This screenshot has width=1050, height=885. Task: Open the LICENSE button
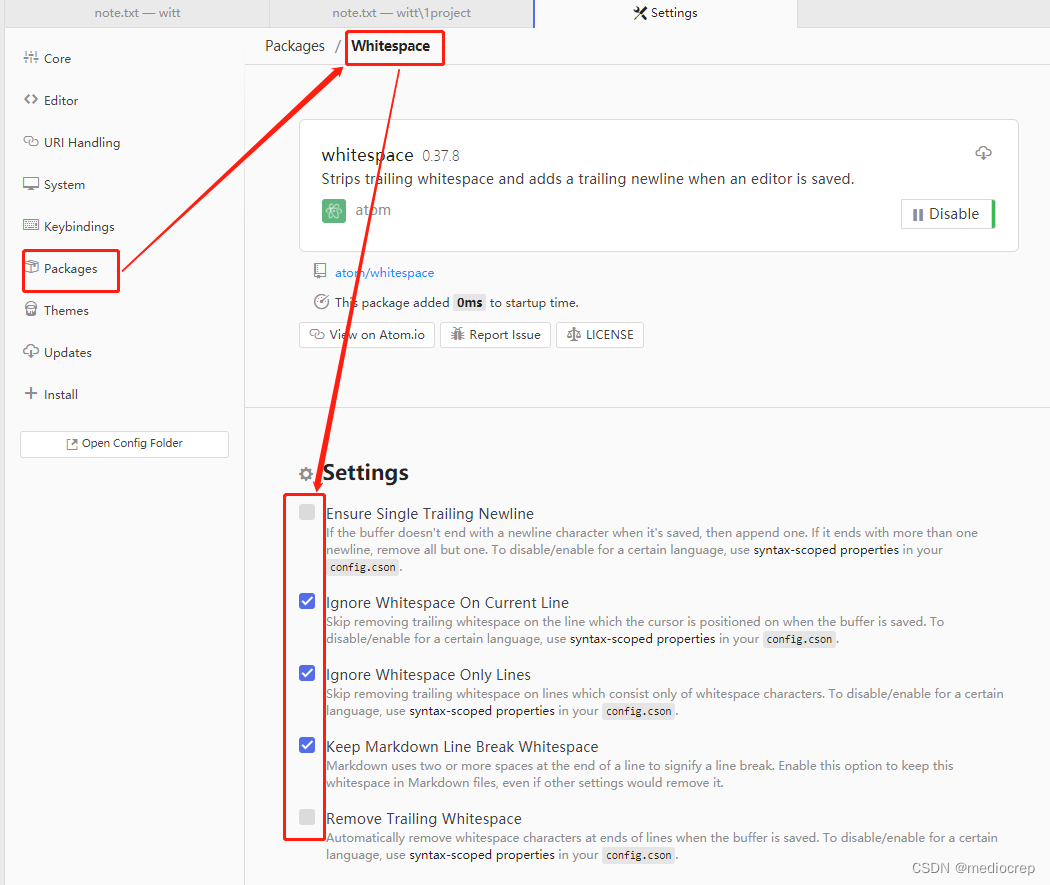click(x=600, y=335)
